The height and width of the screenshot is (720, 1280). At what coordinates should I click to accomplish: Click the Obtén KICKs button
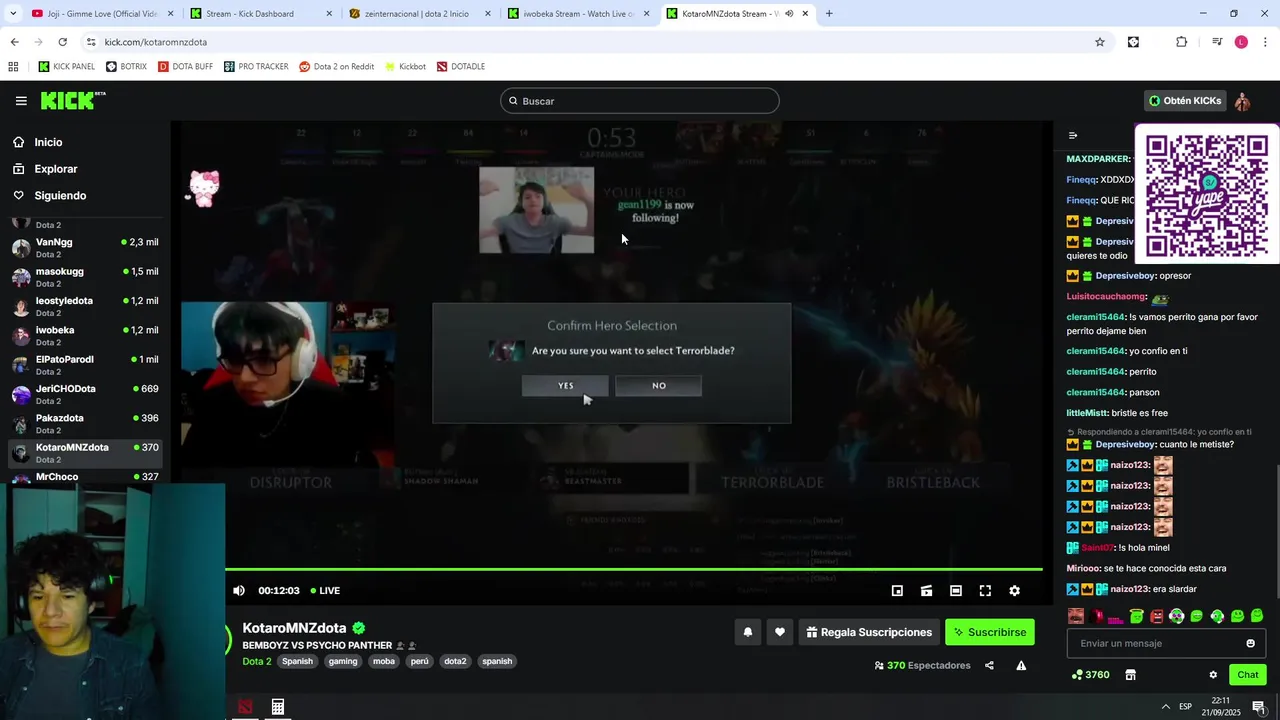[x=1185, y=101]
